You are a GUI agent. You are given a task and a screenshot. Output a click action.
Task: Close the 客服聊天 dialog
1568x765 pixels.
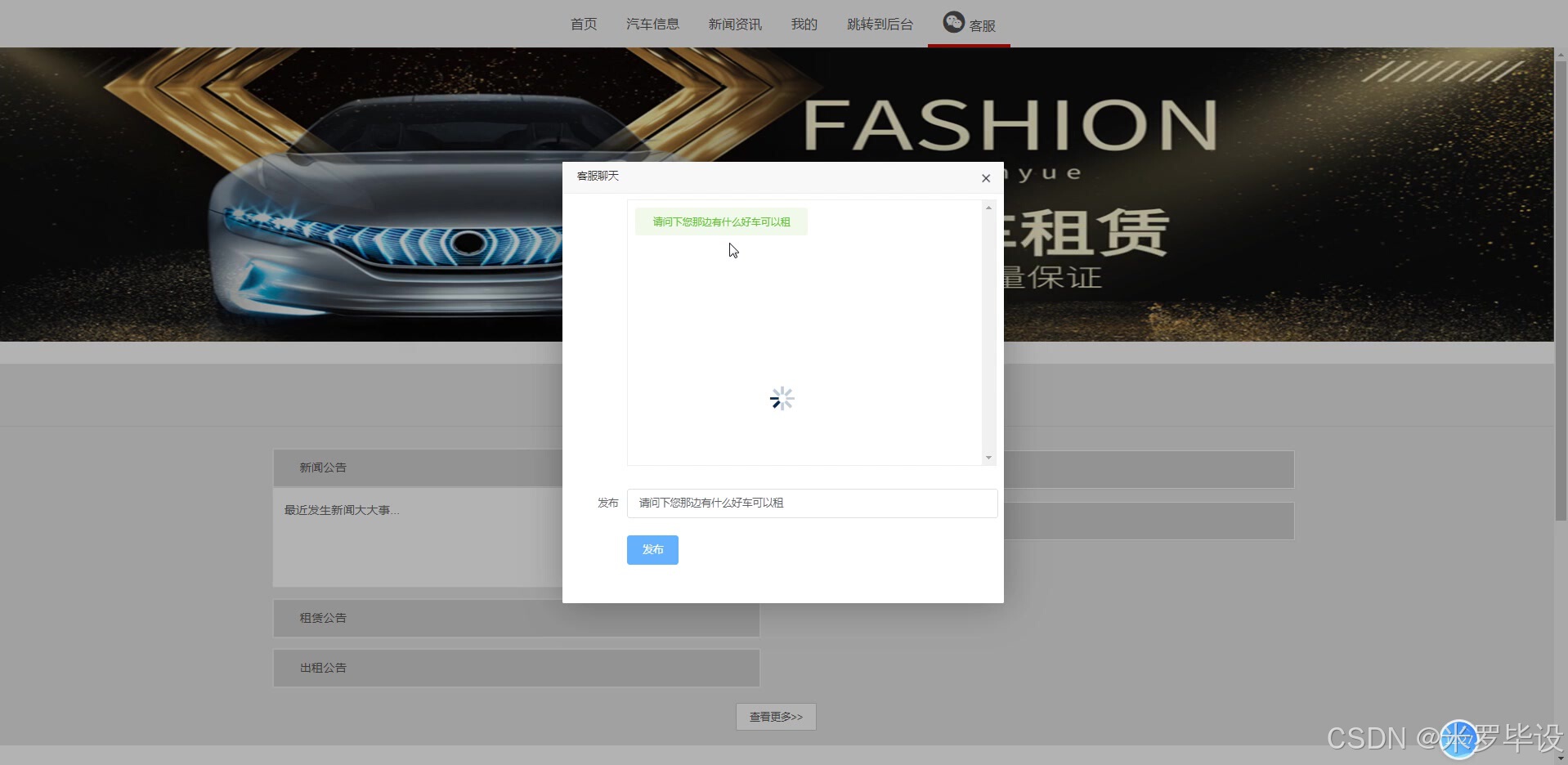986,178
